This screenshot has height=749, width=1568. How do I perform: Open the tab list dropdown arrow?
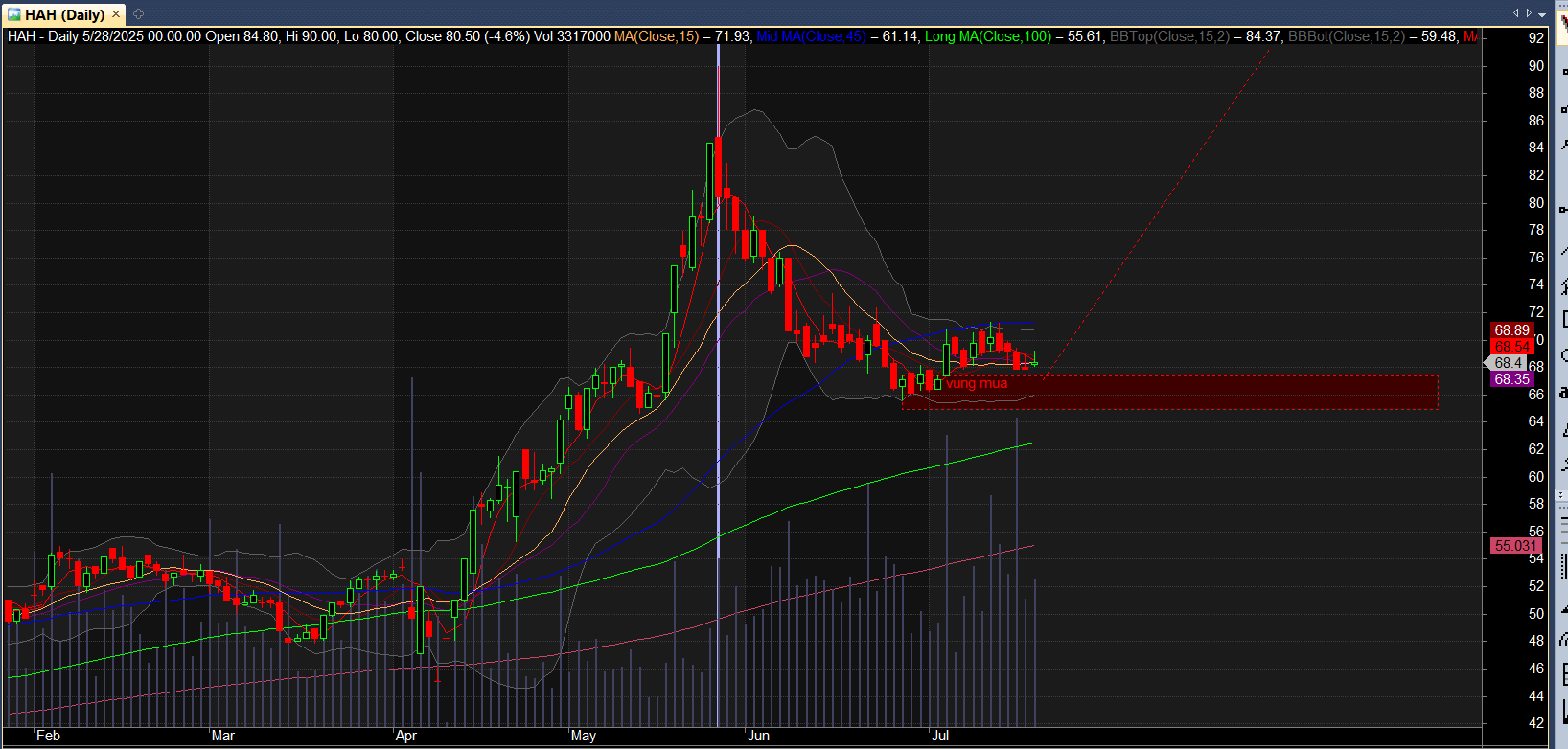click(x=1542, y=14)
